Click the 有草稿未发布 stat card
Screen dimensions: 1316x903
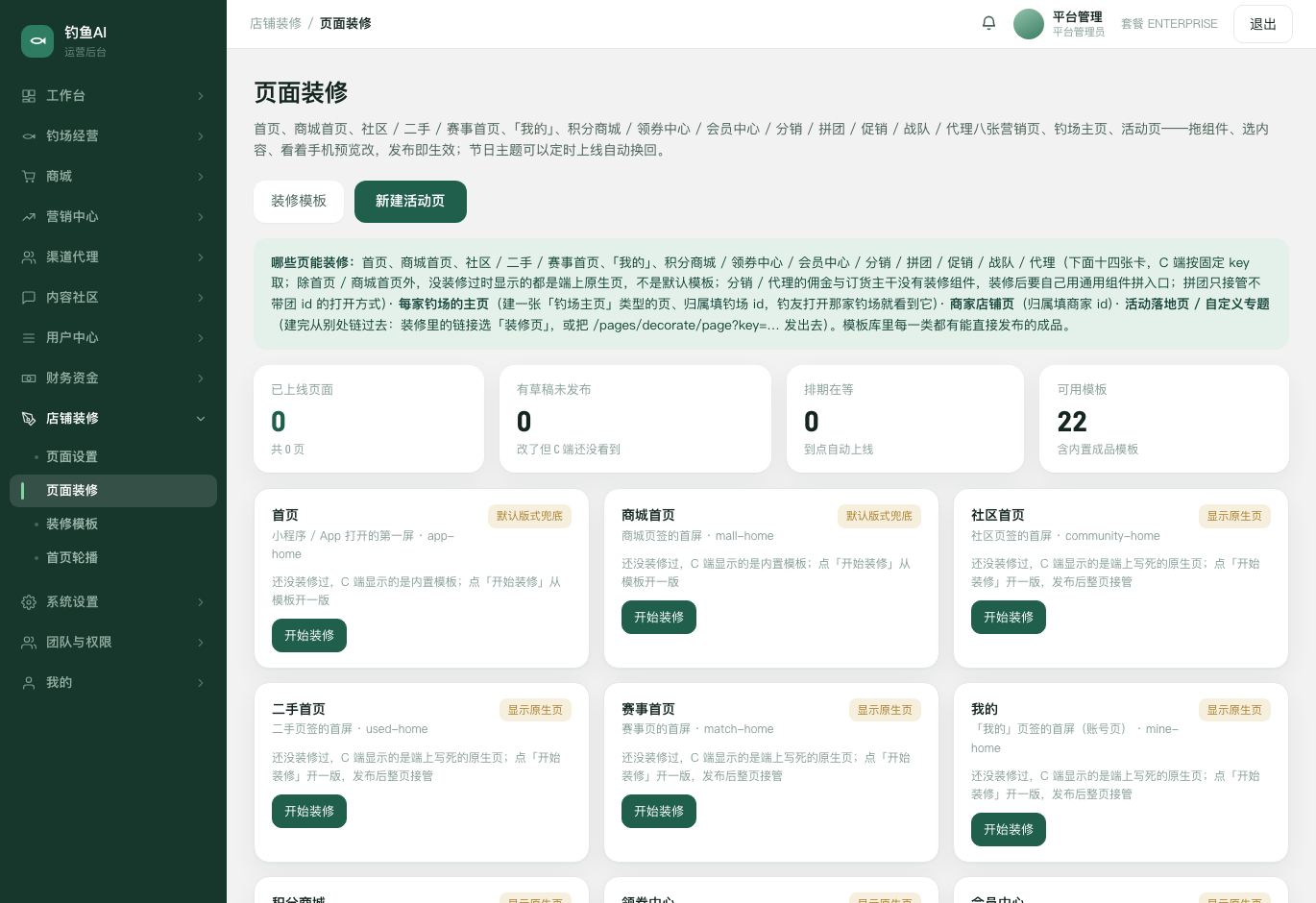tap(635, 419)
